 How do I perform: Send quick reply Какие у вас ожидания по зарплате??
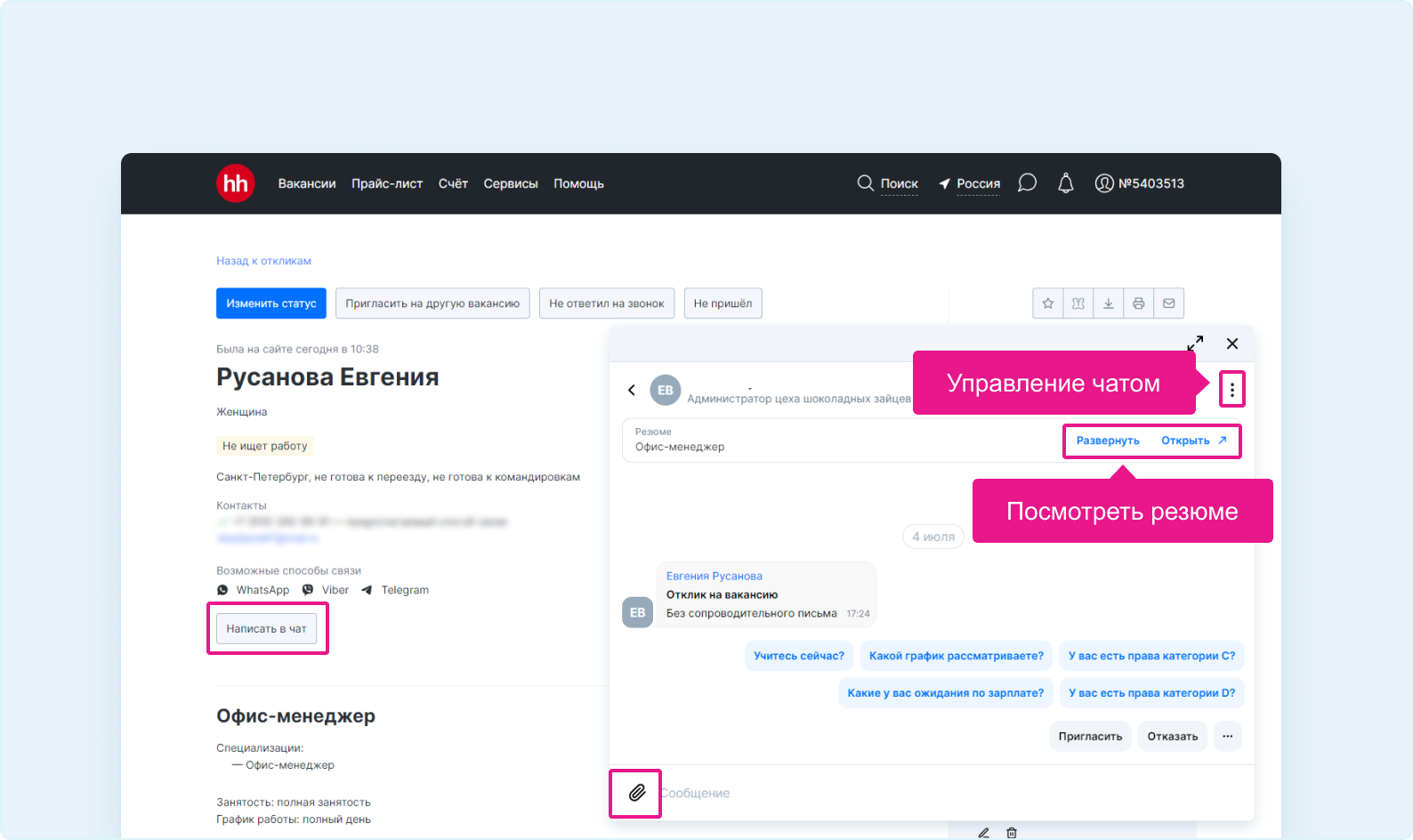pos(946,693)
